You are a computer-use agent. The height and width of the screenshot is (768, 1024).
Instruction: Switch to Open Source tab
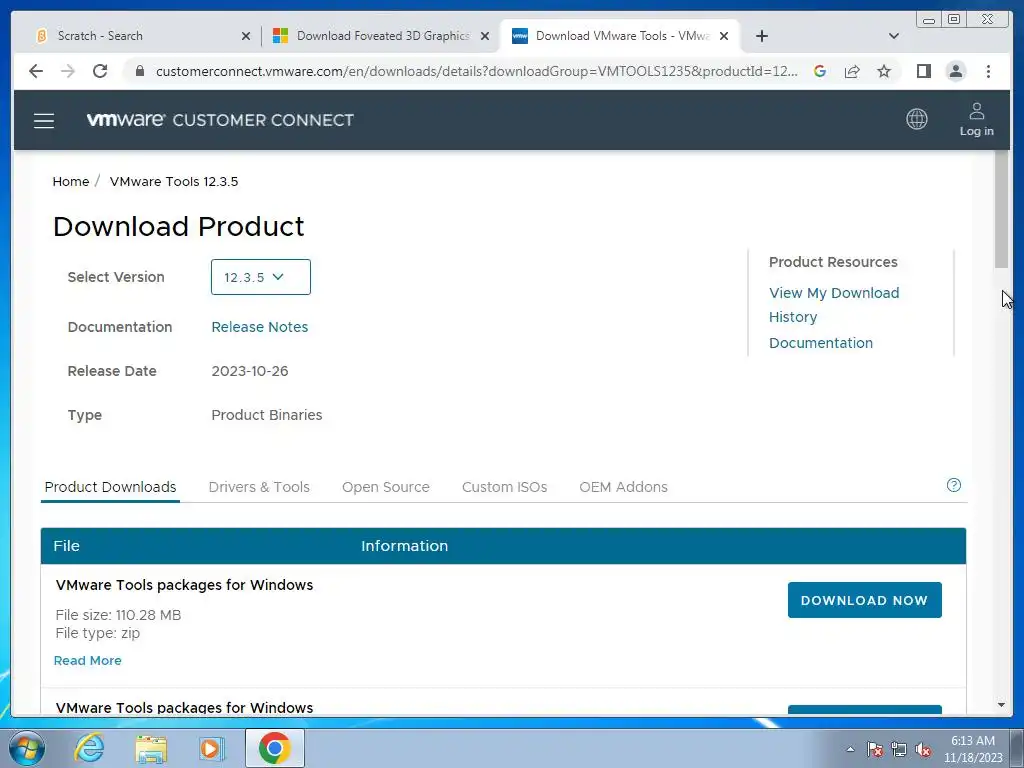pyautogui.click(x=385, y=487)
